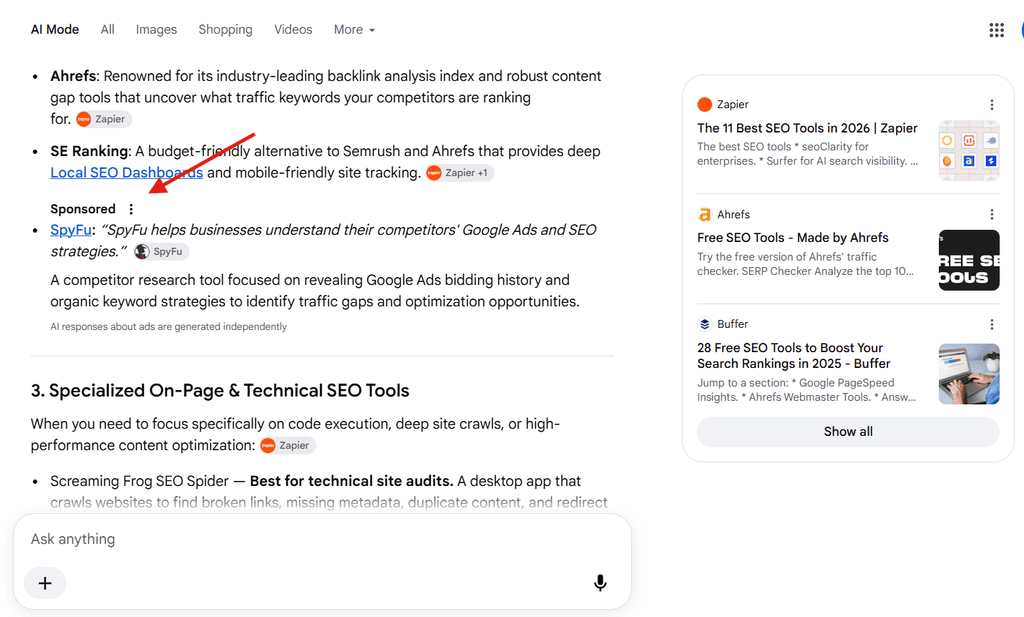
Task: Switch to the AI Mode tab
Action: (x=55, y=29)
